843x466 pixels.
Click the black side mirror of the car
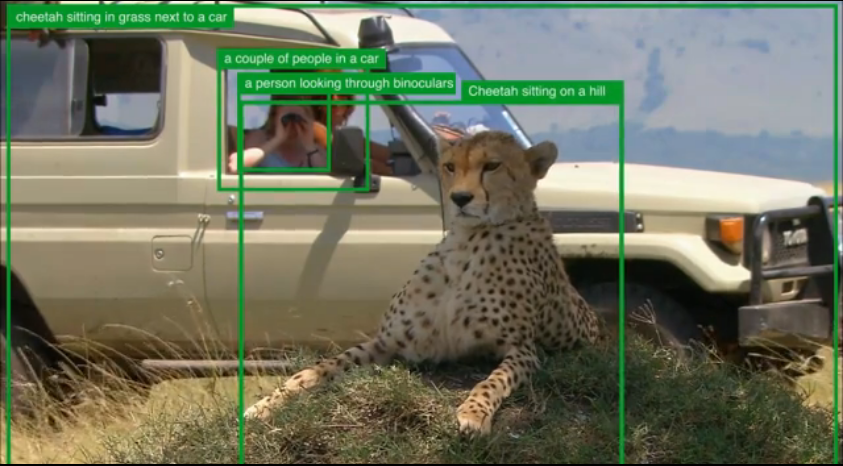click(348, 152)
